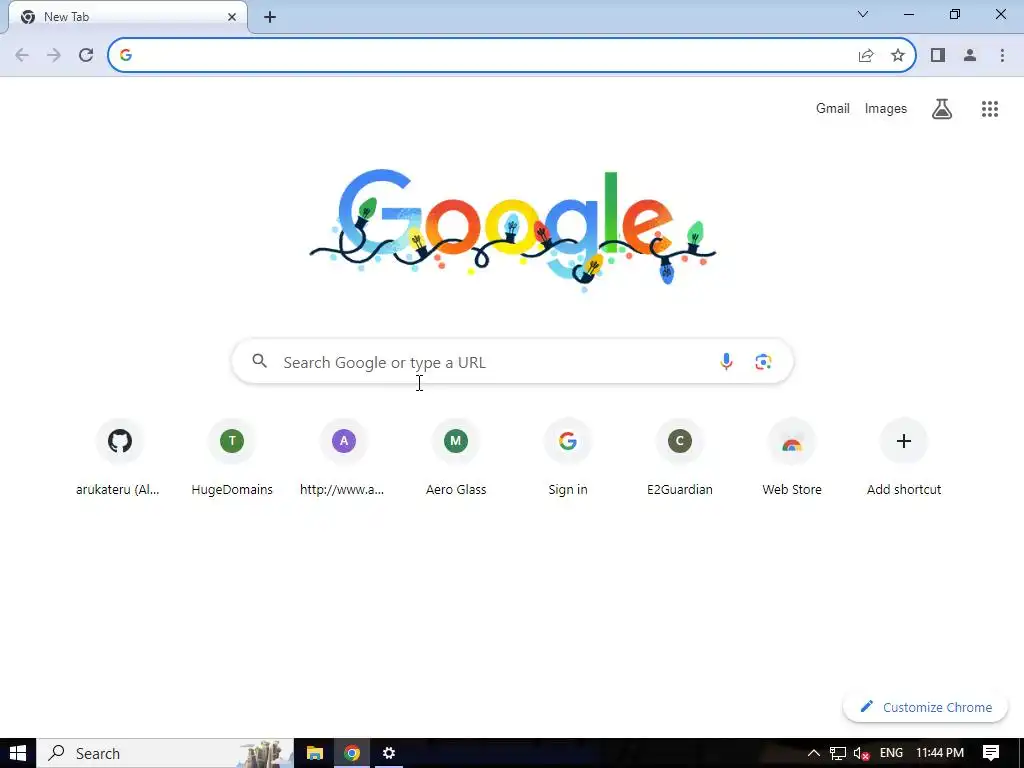Viewport: 1024px width, 768px height.
Task: Open the Chrome profile menu
Action: pyautogui.click(x=970, y=56)
